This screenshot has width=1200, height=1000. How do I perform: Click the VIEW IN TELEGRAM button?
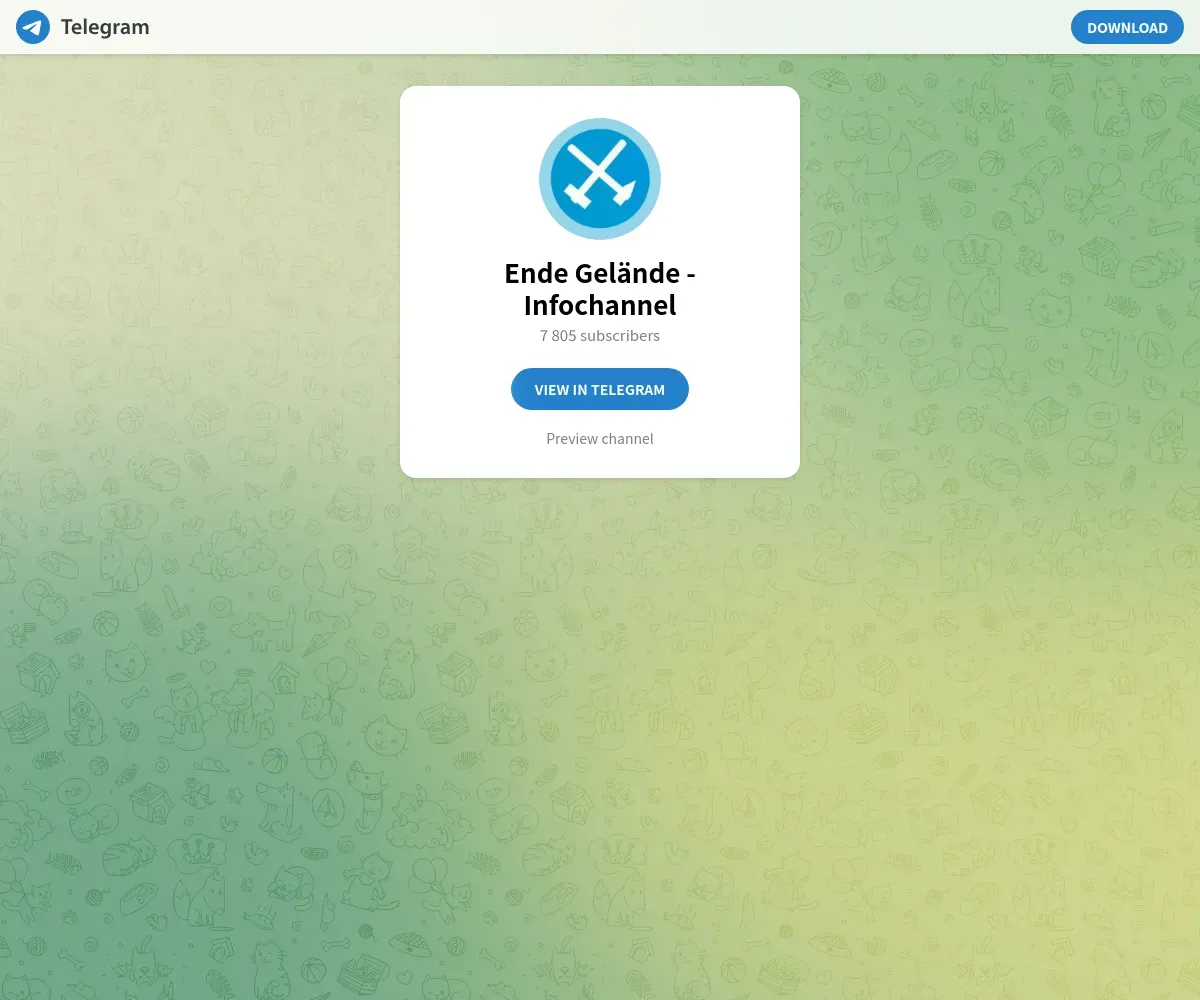coord(600,389)
